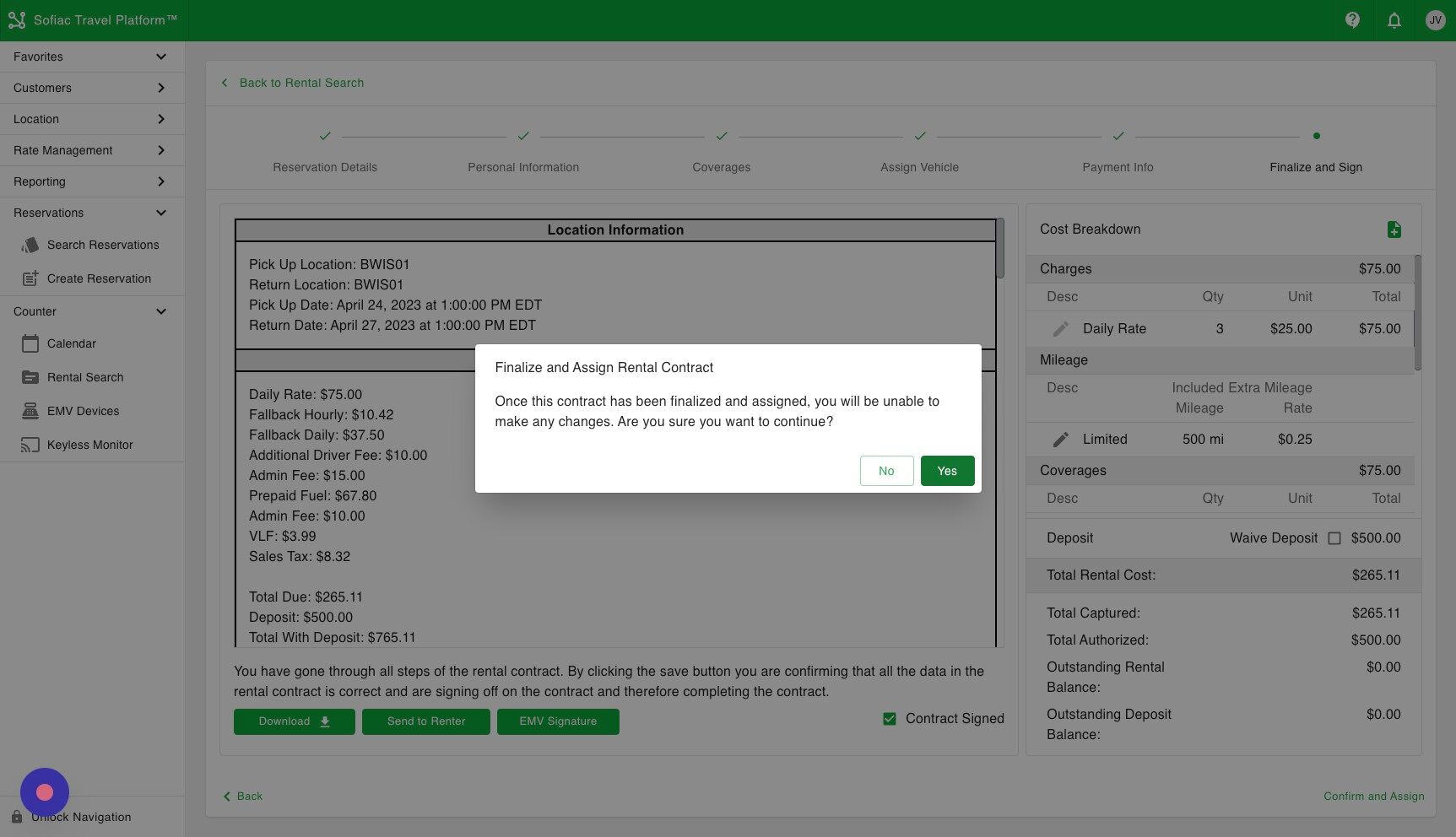Click the green add icon in Cost Breakdown
Viewport: 1456px width, 837px height.
click(1394, 229)
